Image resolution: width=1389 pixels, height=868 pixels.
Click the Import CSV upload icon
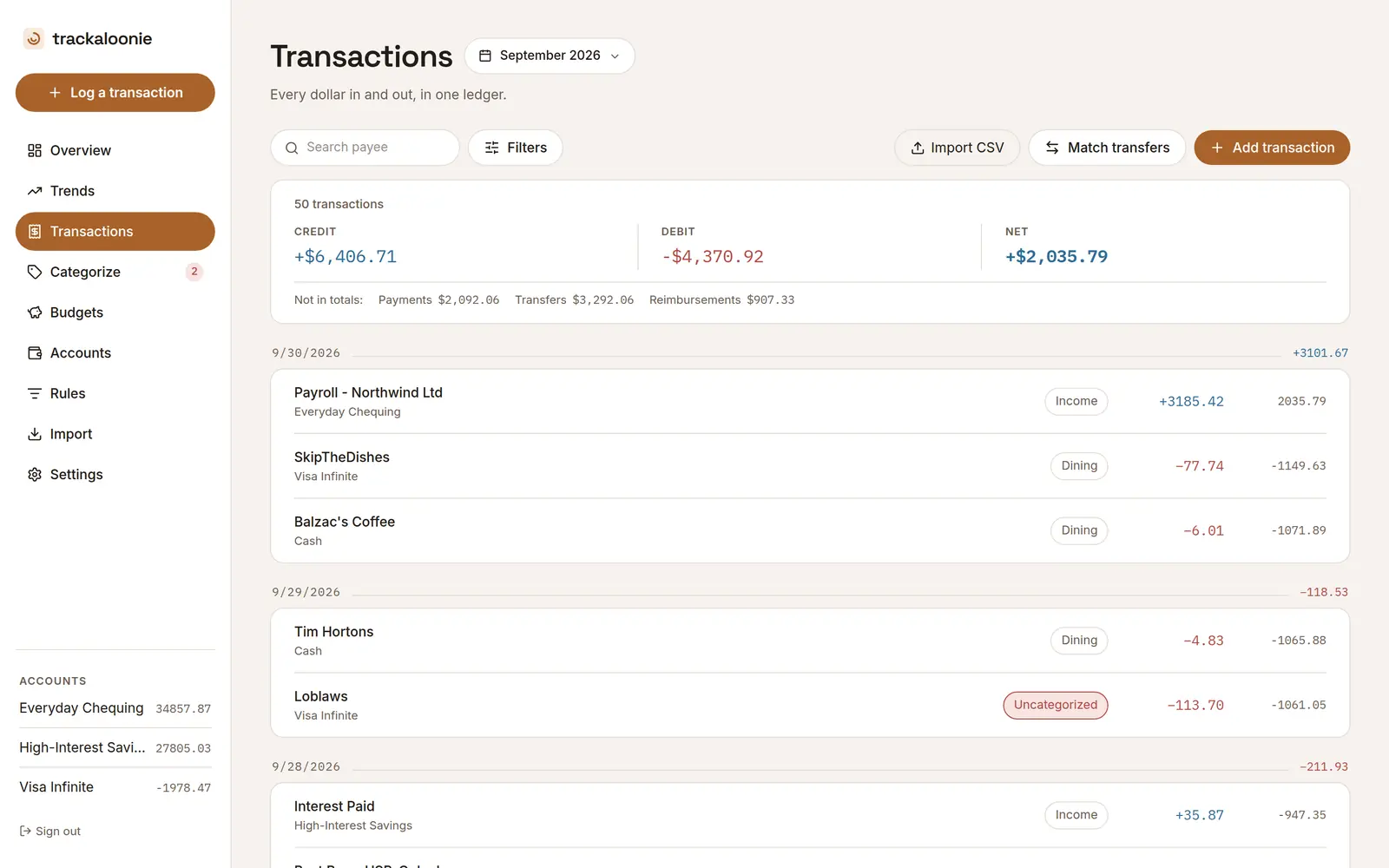click(918, 148)
